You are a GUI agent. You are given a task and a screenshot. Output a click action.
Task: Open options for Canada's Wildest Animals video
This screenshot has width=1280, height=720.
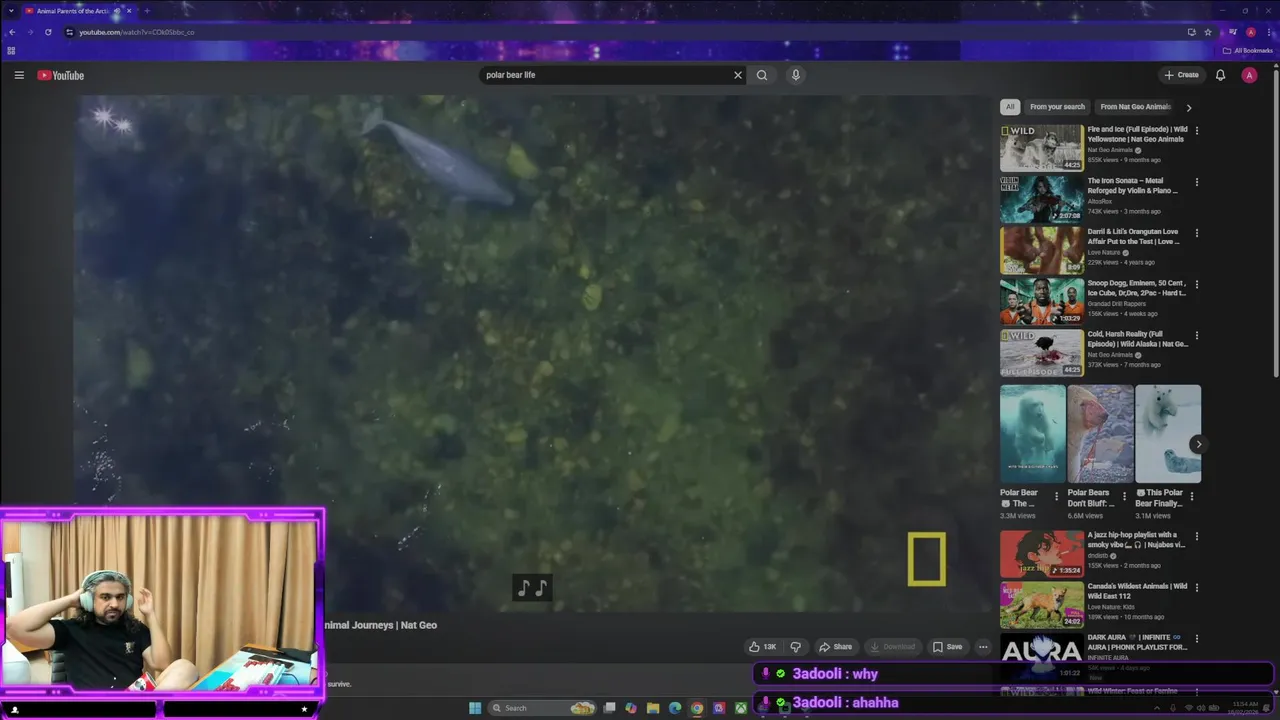(x=1197, y=587)
